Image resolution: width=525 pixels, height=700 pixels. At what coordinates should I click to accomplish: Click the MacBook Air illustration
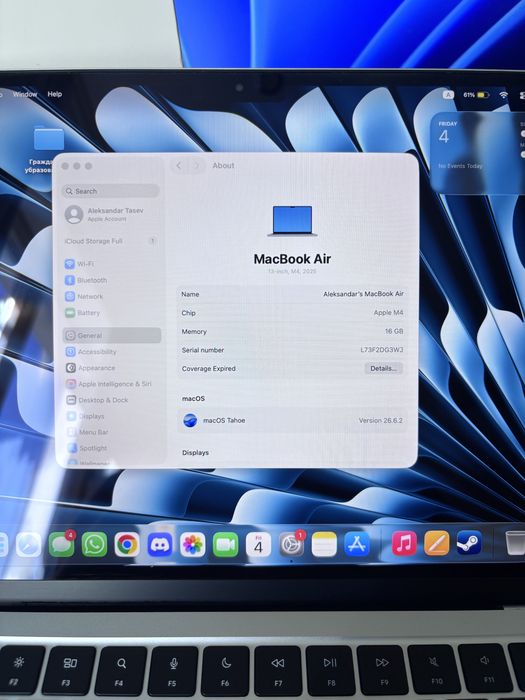coord(292,221)
